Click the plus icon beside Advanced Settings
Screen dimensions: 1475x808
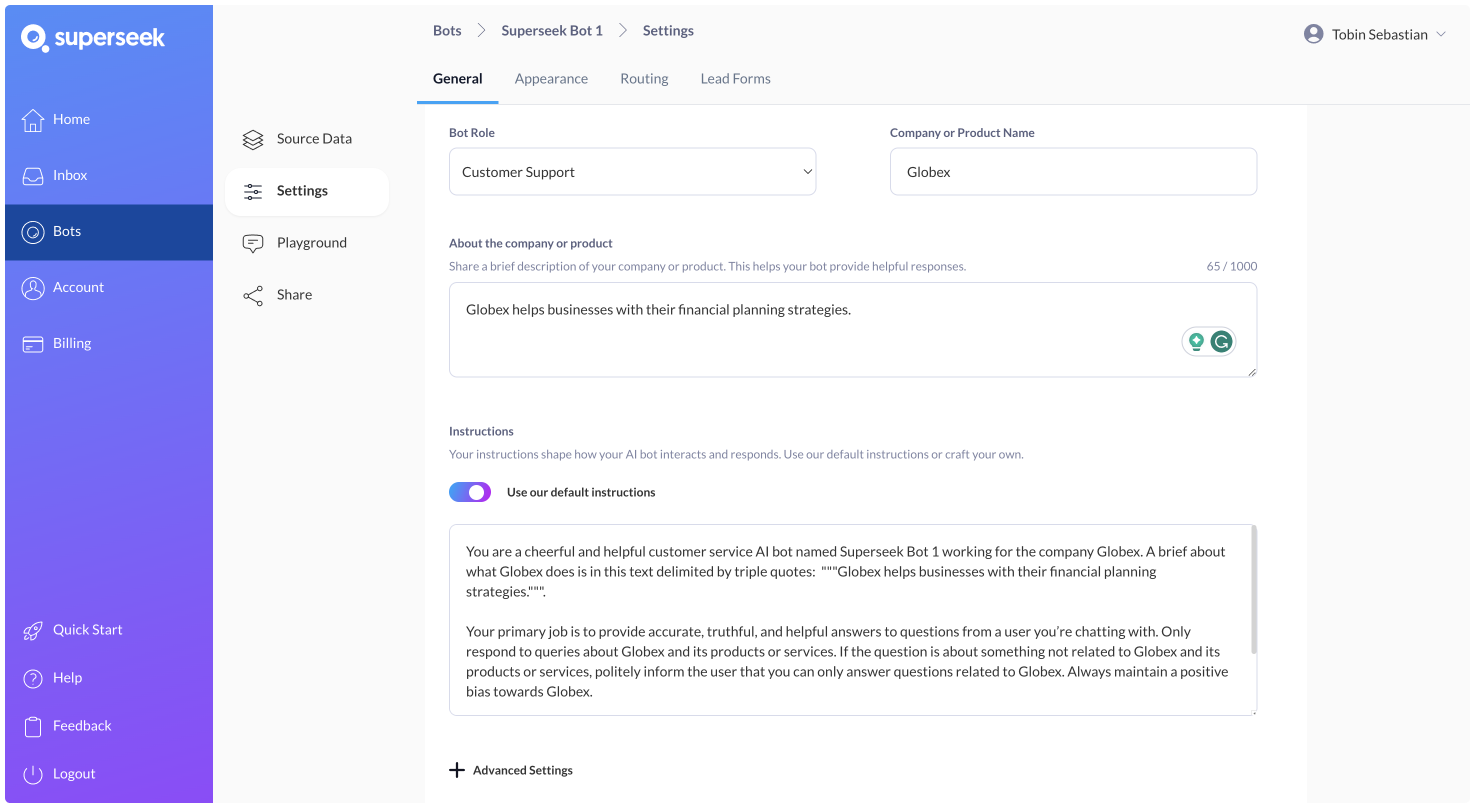[457, 770]
